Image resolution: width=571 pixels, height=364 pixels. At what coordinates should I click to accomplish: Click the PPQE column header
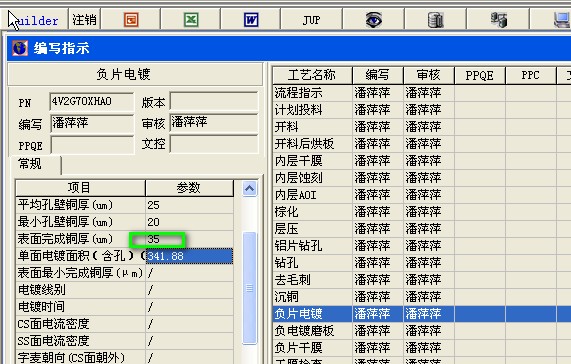(480, 75)
